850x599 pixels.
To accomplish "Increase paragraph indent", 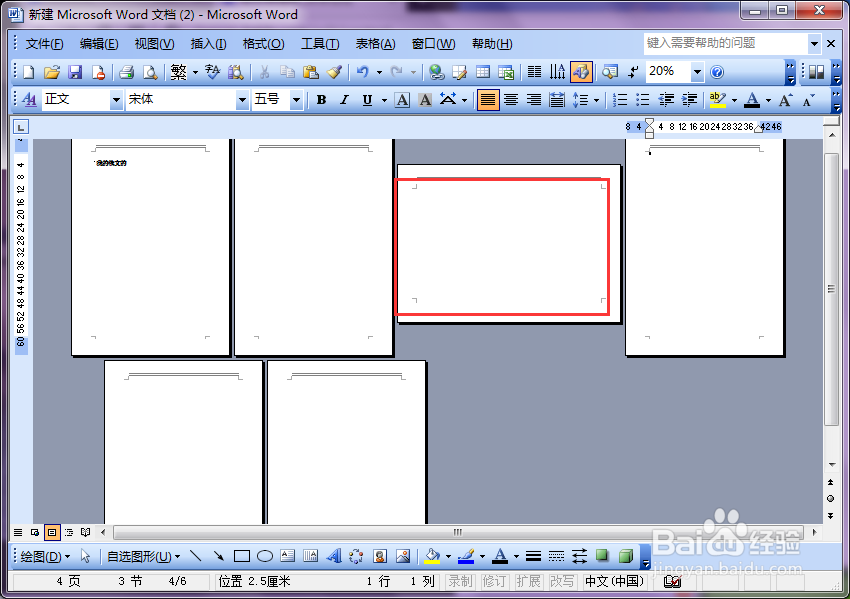I will 689,100.
